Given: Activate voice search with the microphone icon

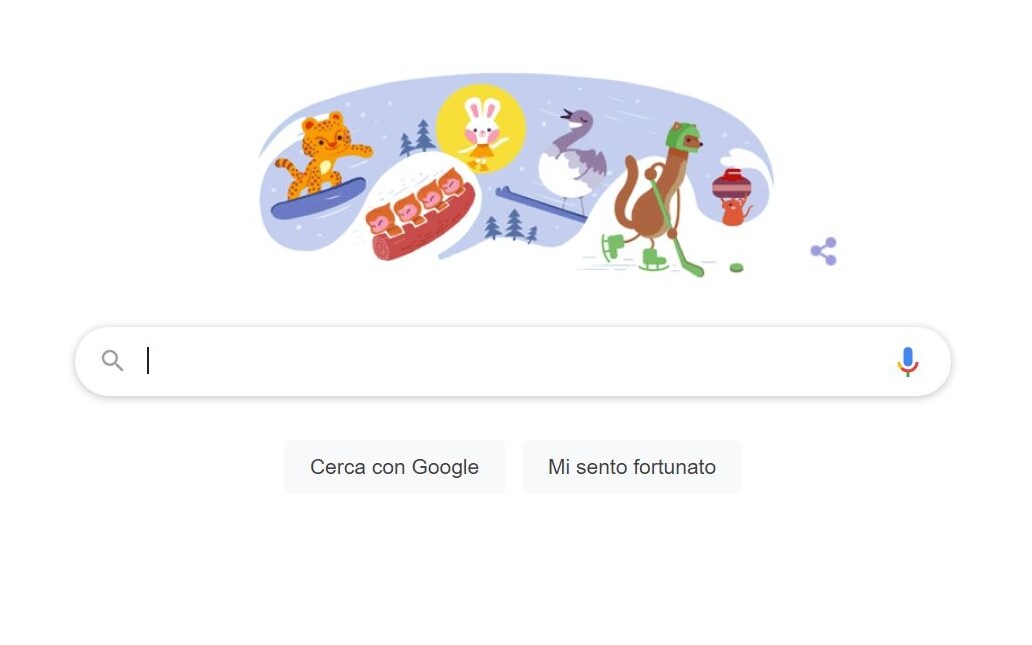Looking at the screenshot, I should (908, 361).
